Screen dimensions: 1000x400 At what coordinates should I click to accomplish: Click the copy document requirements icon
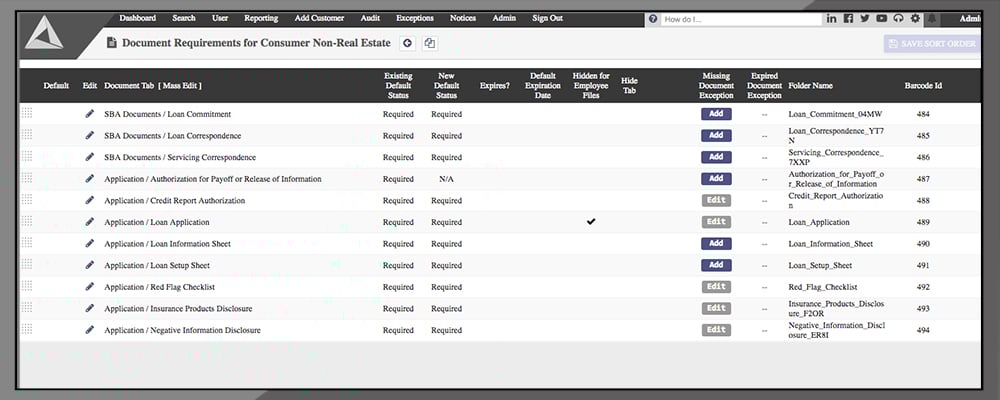[x=430, y=43]
